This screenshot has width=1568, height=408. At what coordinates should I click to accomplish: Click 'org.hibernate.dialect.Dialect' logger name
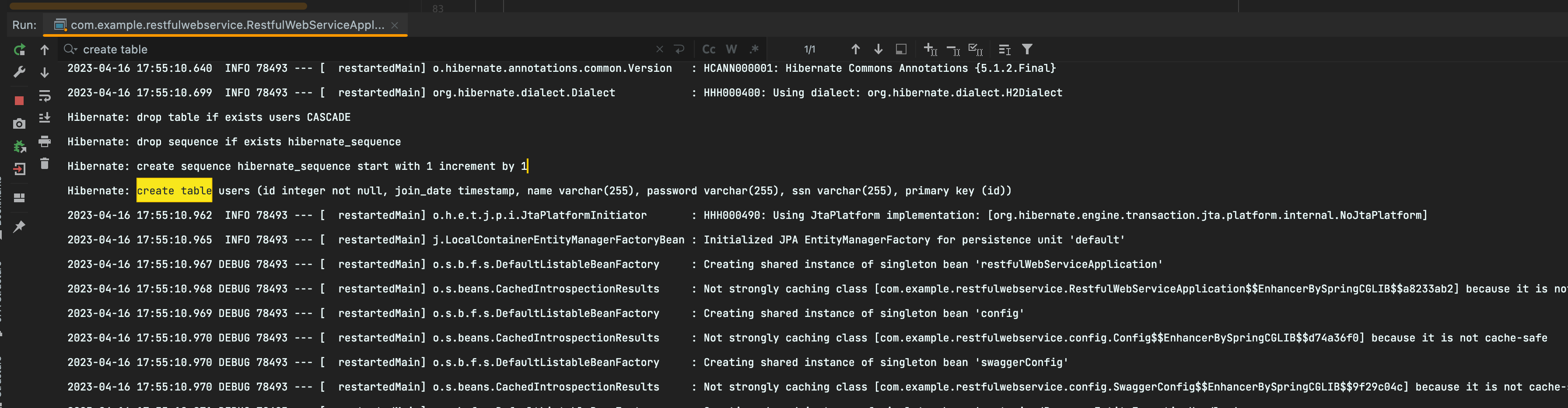pyautogui.click(x=524, y=92)
